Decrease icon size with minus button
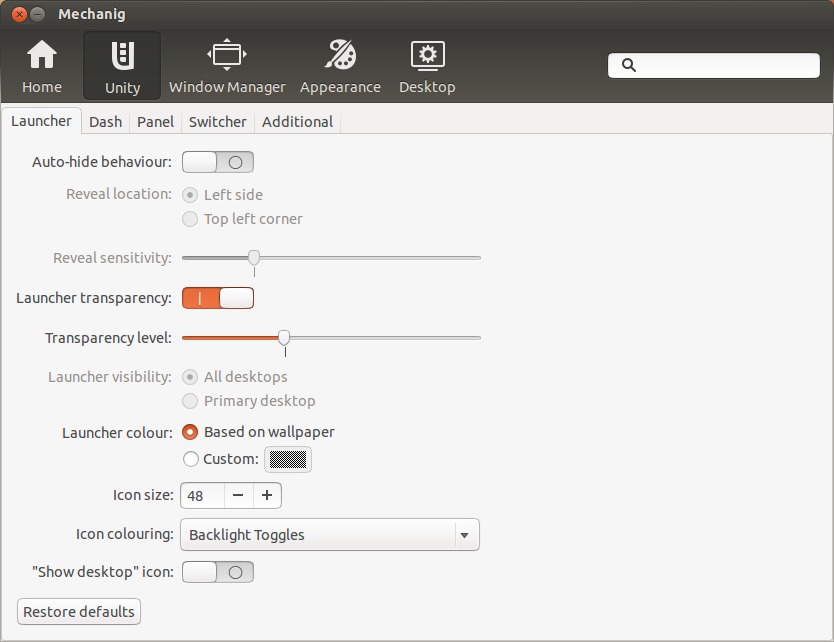The image size is (834, 642). [238, 496]
